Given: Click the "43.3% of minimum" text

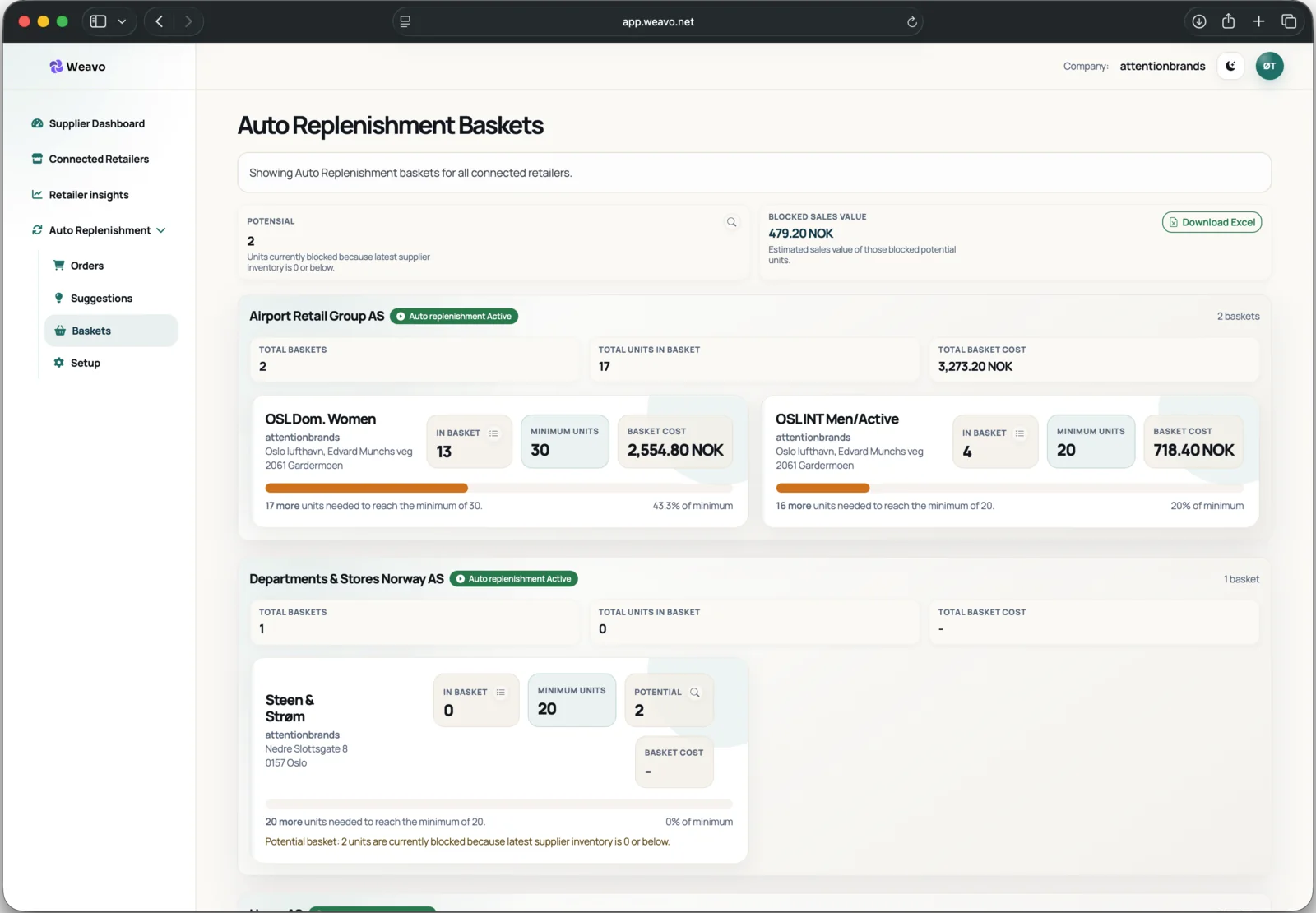Looking at the screenshot, I should click(693, 506).
